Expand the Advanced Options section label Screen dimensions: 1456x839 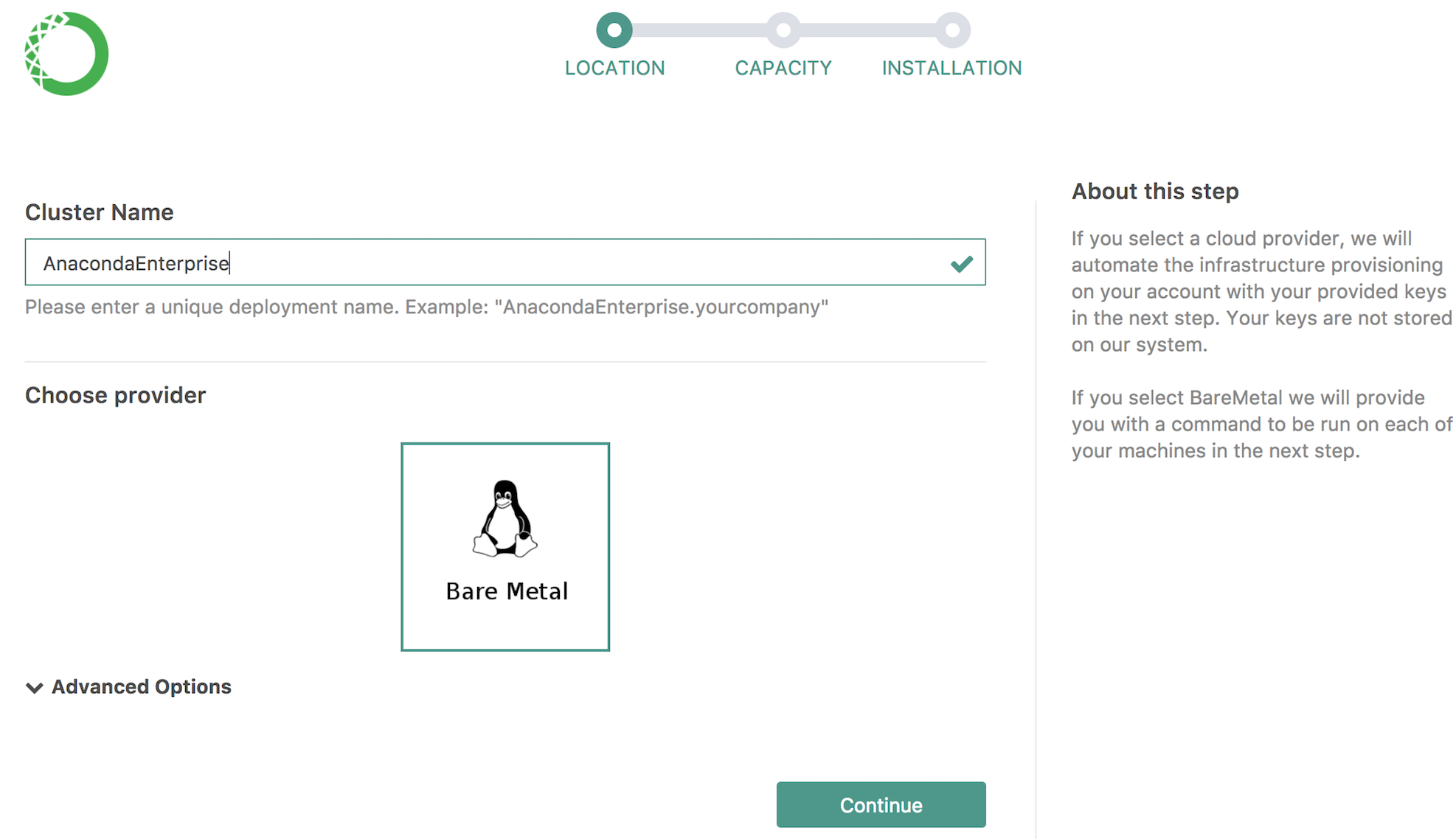tap(141, 687)
